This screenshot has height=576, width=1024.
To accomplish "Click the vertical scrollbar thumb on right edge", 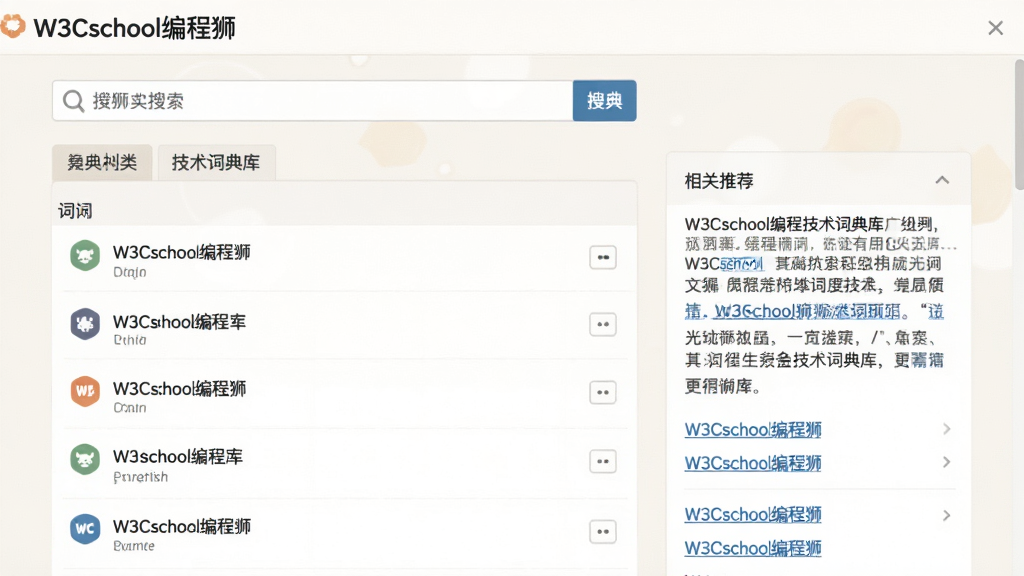I will coord(1019,124).
